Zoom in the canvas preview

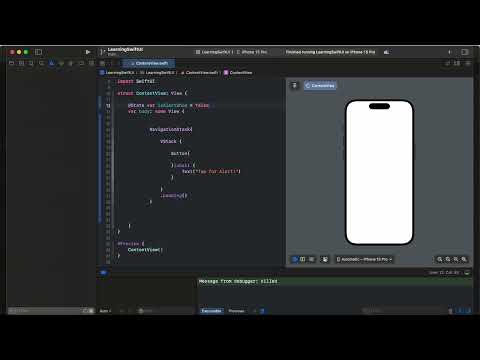[x=464, y=259]
